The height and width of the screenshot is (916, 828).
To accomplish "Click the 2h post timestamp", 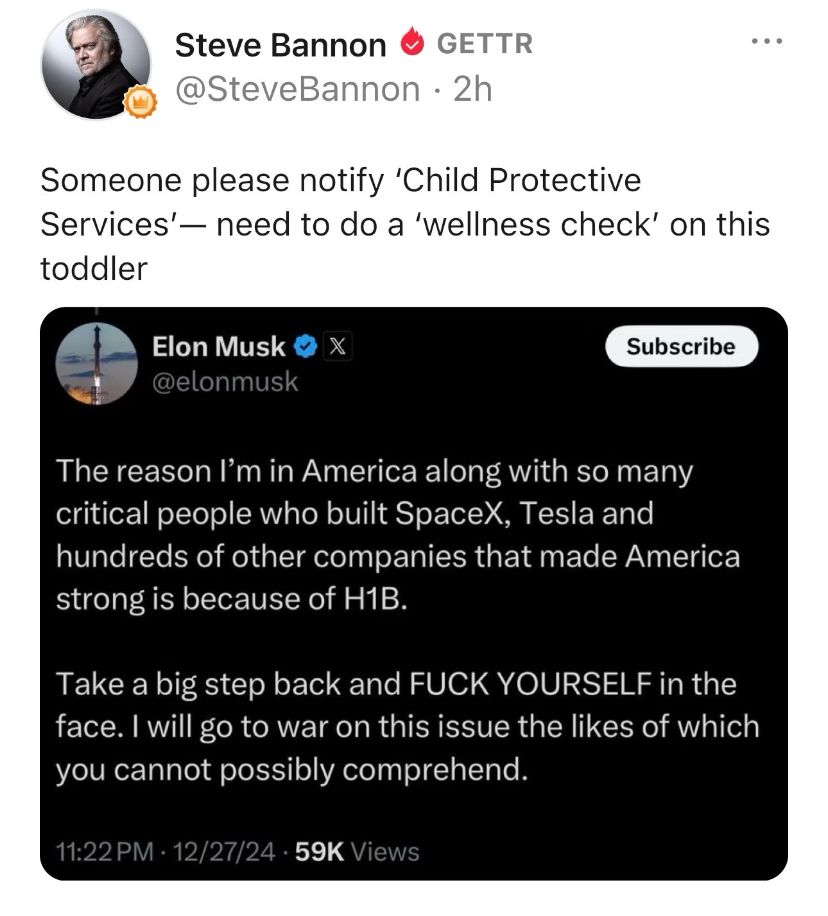I will click(x=473, y=89).
